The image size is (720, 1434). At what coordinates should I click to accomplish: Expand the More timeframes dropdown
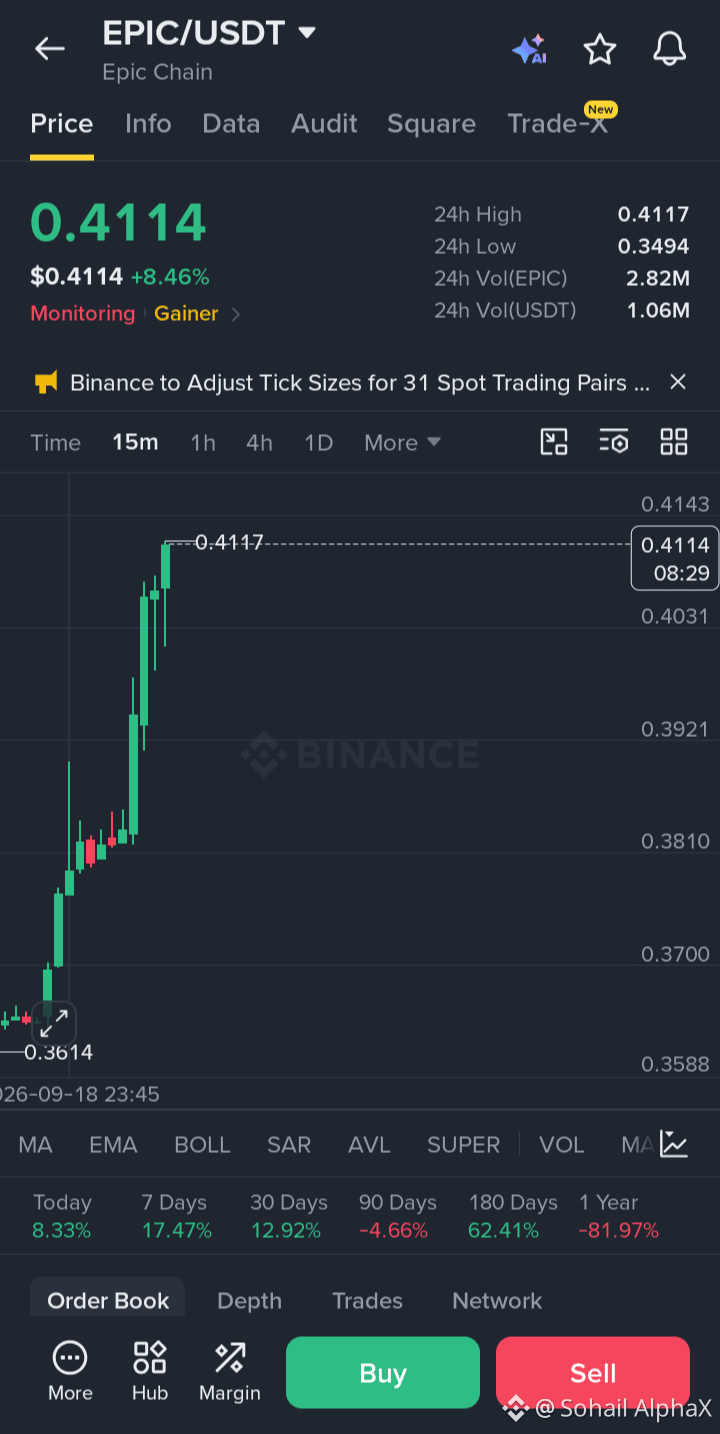click(402, 442)
